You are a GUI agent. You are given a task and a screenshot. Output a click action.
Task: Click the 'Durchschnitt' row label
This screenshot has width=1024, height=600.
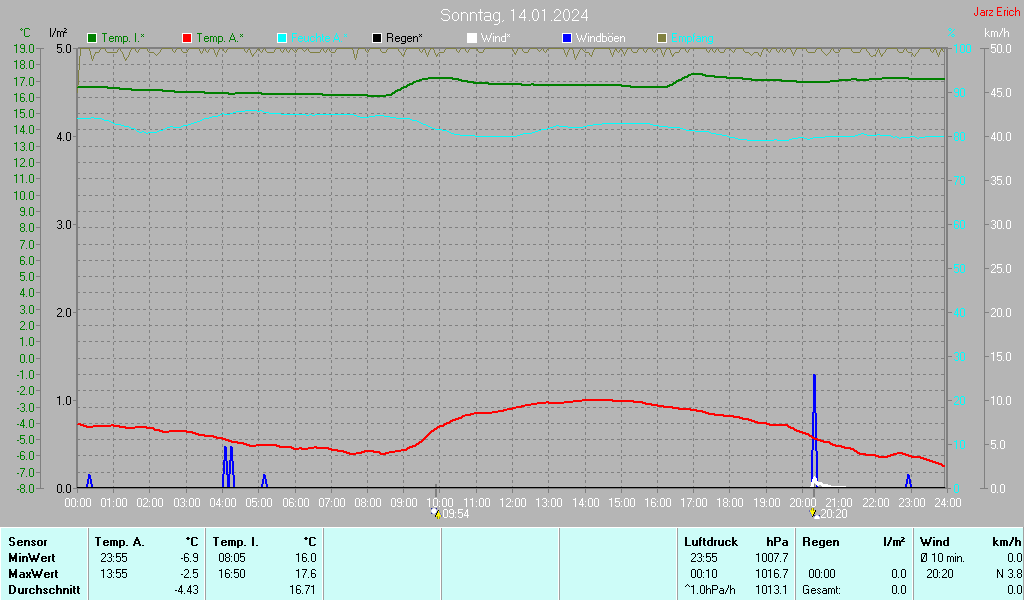click(x=44, y=590)
